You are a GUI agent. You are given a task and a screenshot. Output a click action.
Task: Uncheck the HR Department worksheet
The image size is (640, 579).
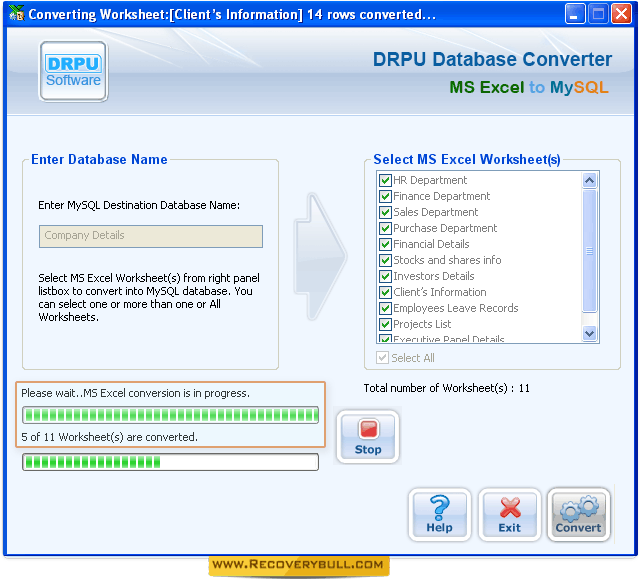385,180
